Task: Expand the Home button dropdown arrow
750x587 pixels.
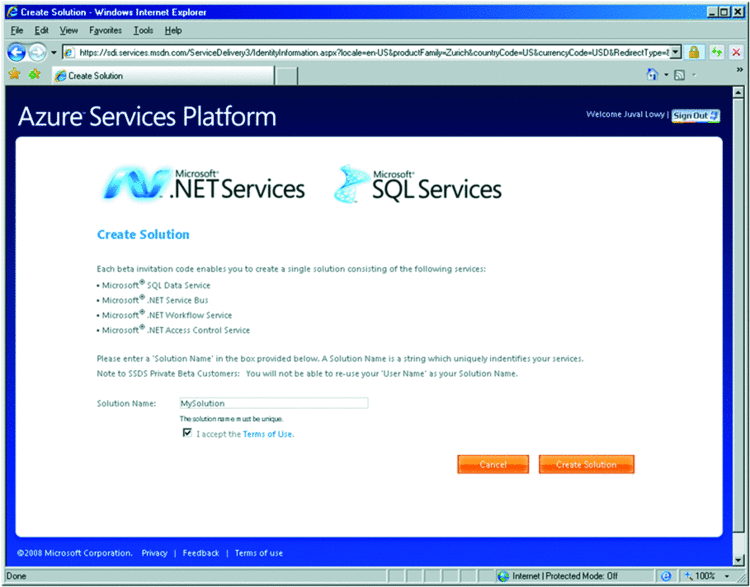Action: (x=666, y=75)
